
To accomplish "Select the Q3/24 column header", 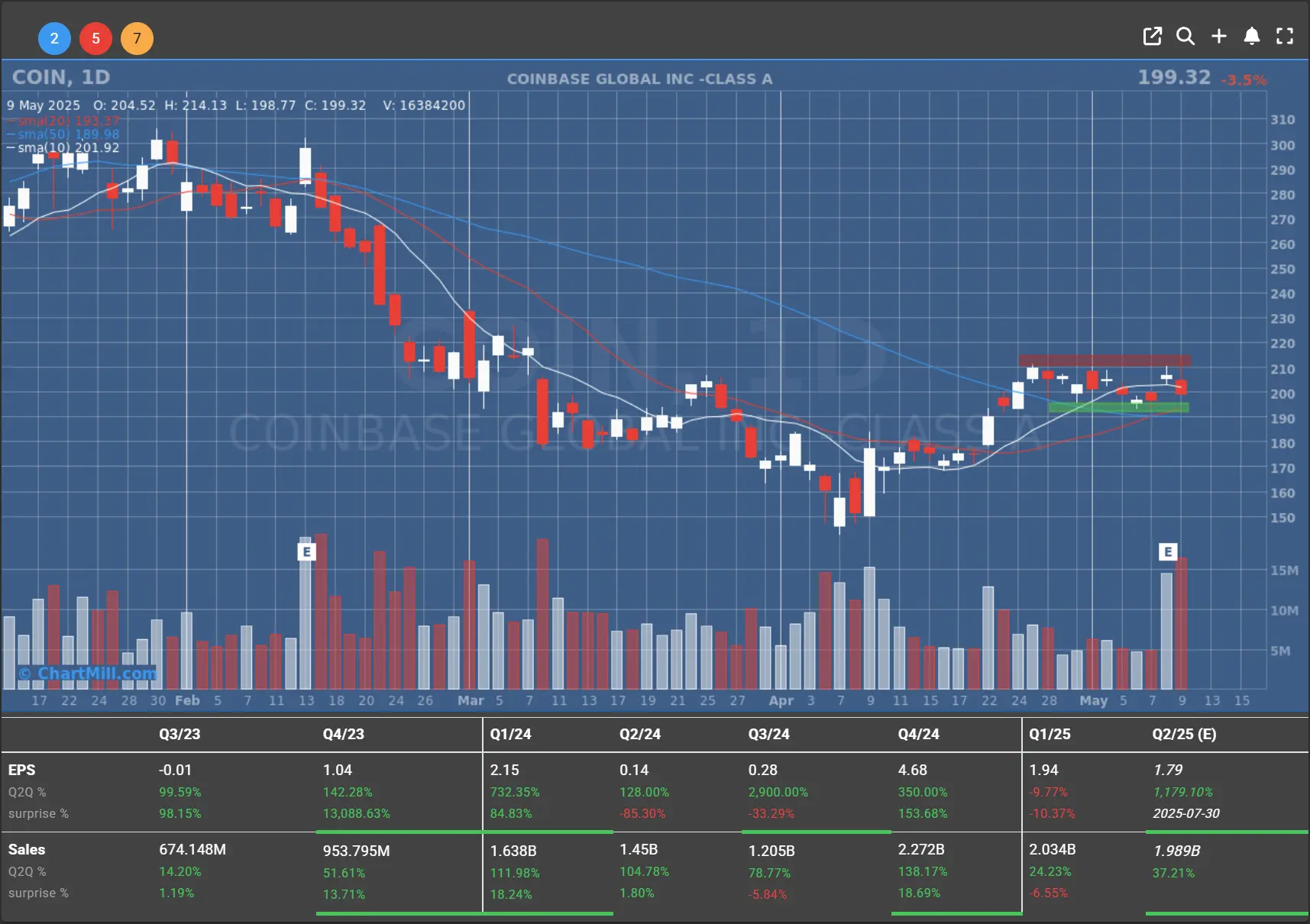I will pyautogui.click(x=768, y=734).
